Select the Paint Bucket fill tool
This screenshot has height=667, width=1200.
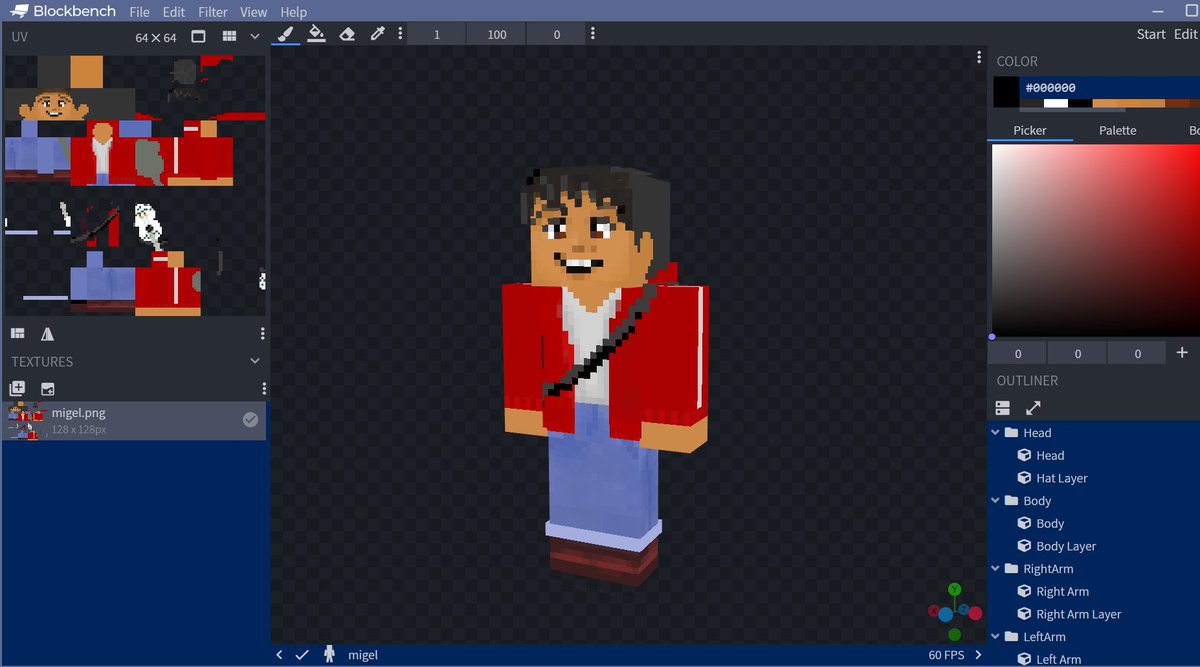tap(316, 33)
